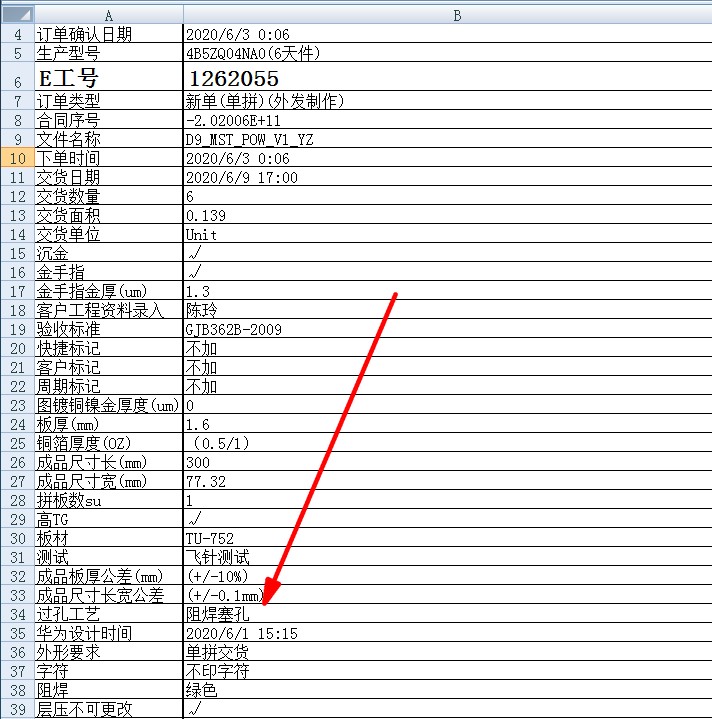
Task: Click cell with E工号 label
Action: 109,77
